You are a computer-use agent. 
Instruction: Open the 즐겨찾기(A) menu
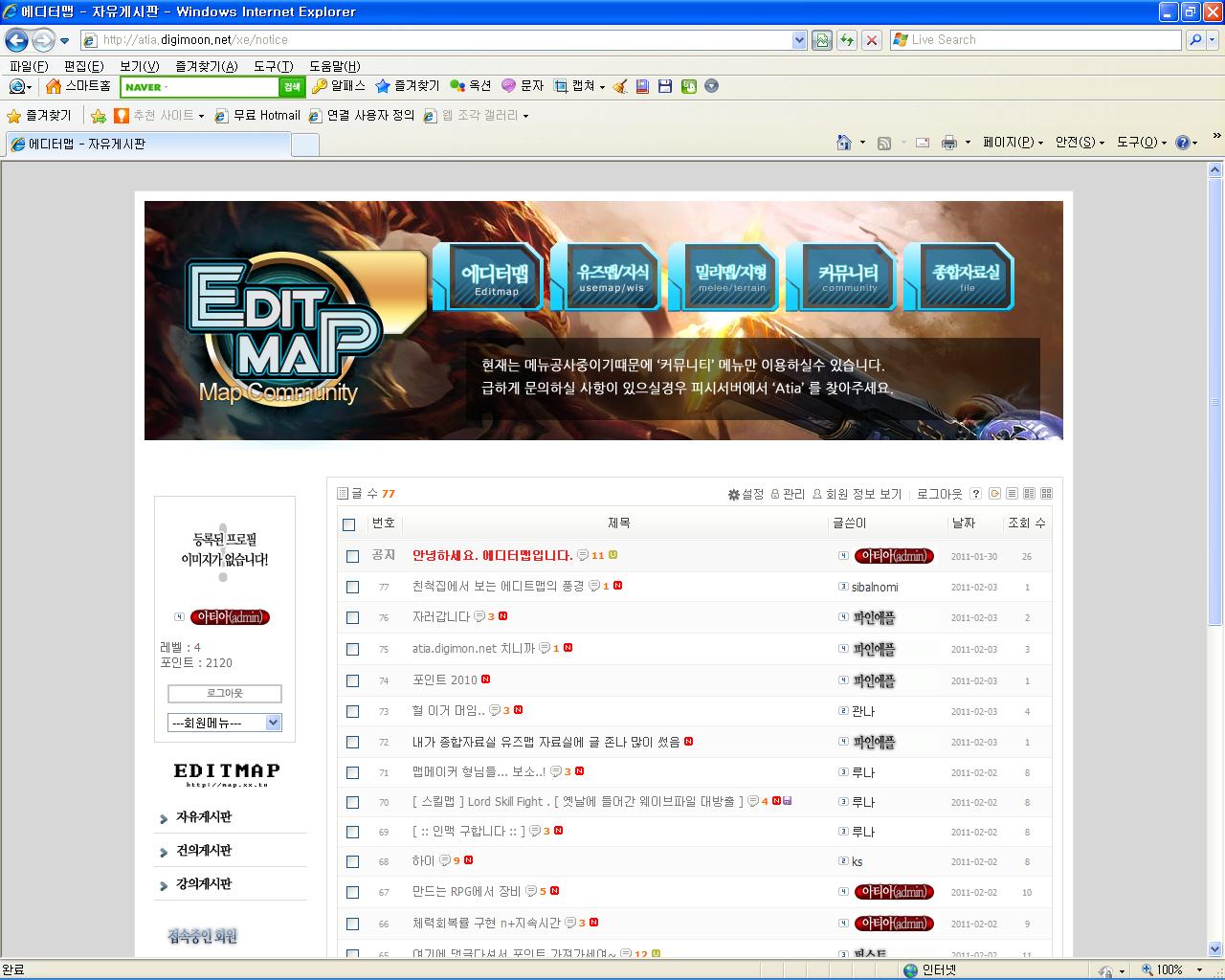click(206, 66)
